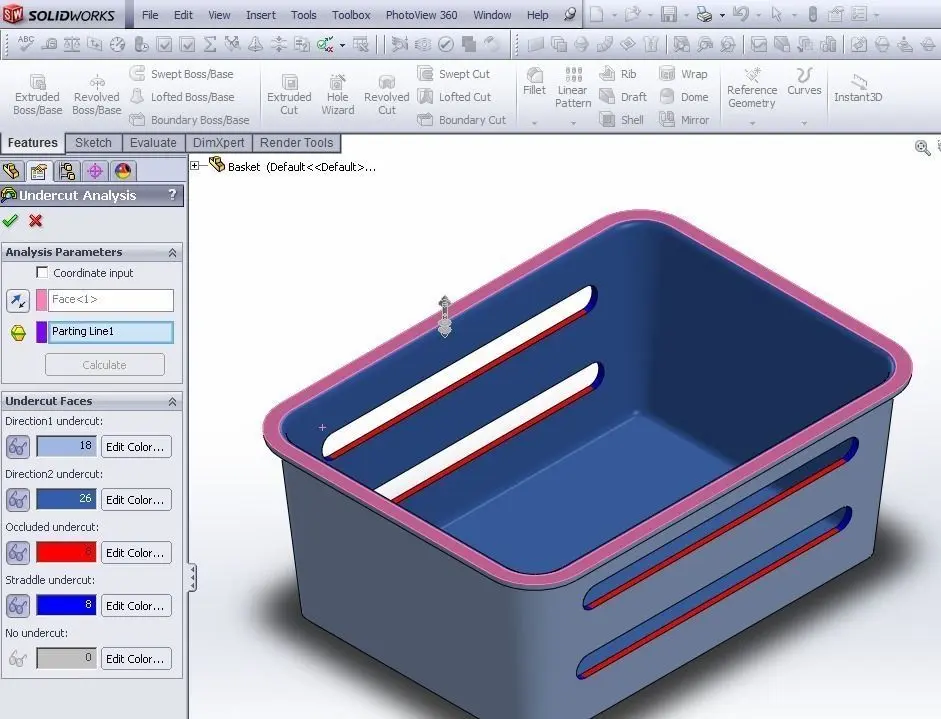The height and width of the screenshot is (719, 941).
Task: Toggle visibility of No undercut faces
Action: click(x=18, y=658)
